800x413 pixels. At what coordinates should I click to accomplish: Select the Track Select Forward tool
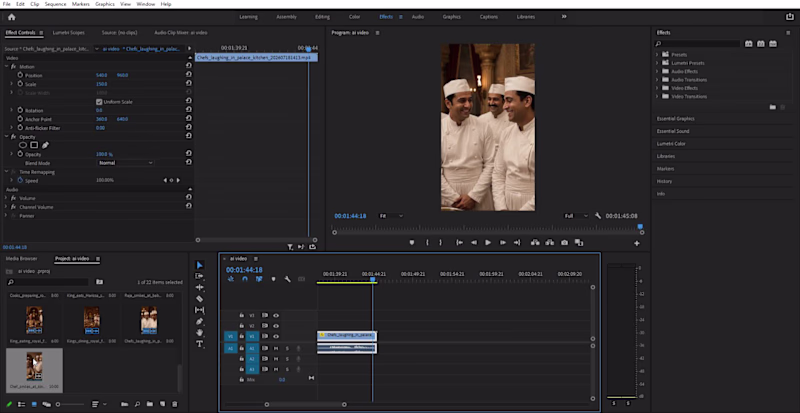tap(199, 276)
